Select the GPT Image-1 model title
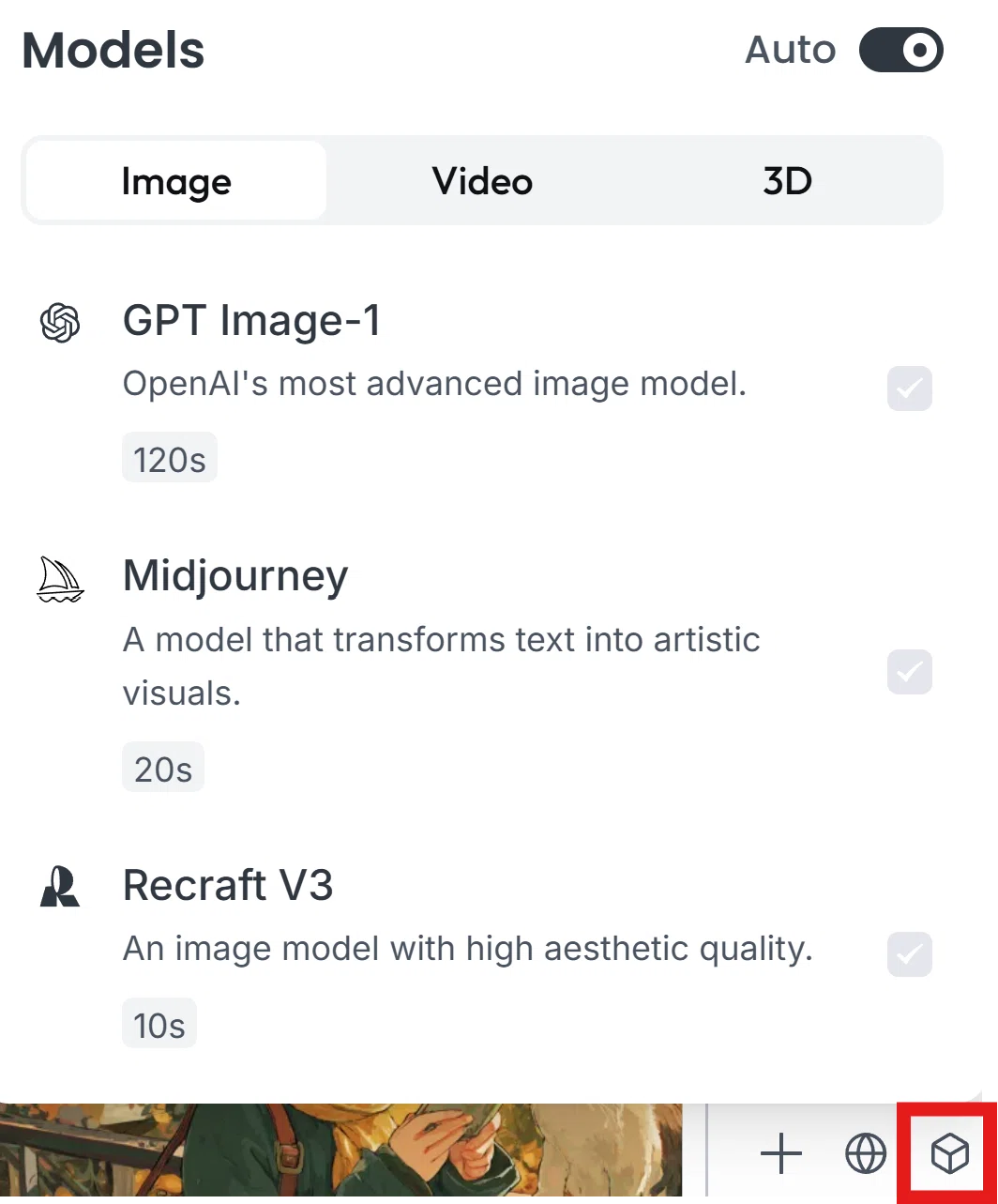Viewport: 998px width, 1204px height. [252, 321]
